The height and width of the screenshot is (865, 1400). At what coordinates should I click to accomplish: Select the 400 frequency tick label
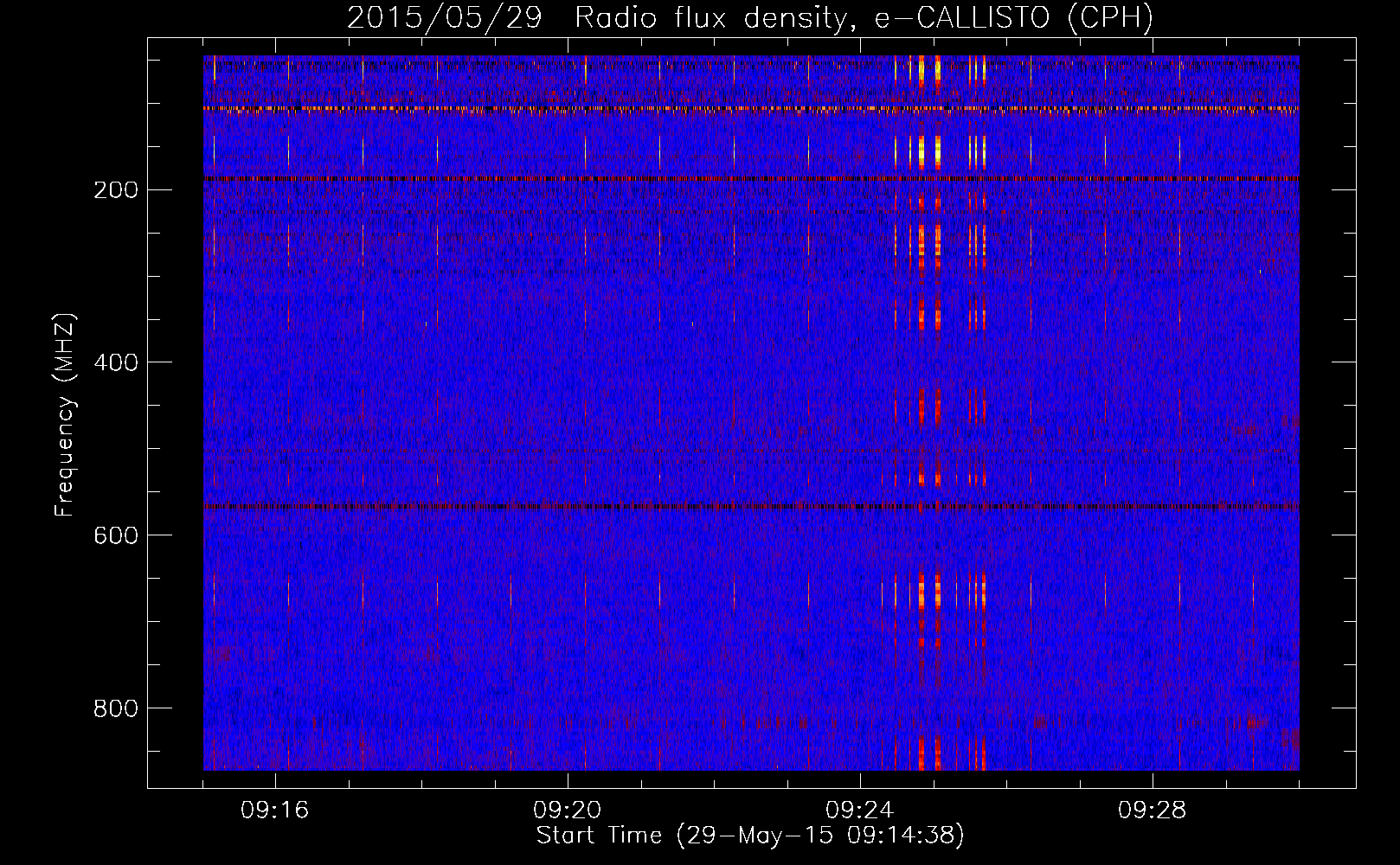(x=116, y=362)
